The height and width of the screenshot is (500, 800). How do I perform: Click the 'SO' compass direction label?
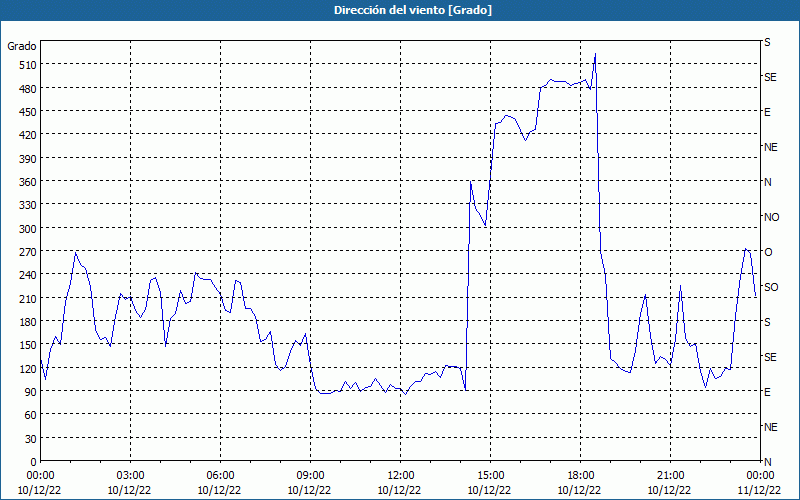pos(771,287)
